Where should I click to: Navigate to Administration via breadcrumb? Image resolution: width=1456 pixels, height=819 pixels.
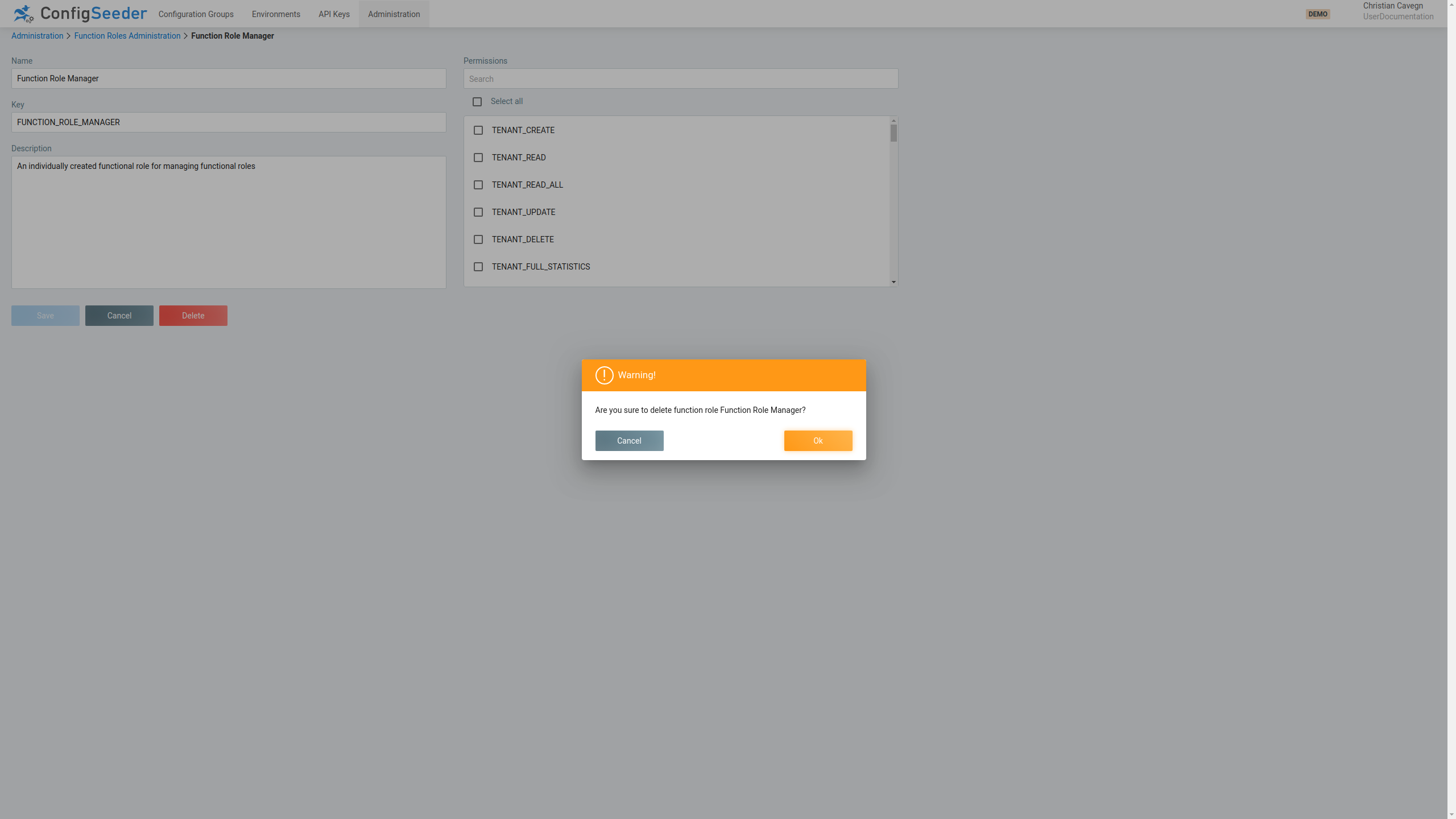tap(37, 36)
